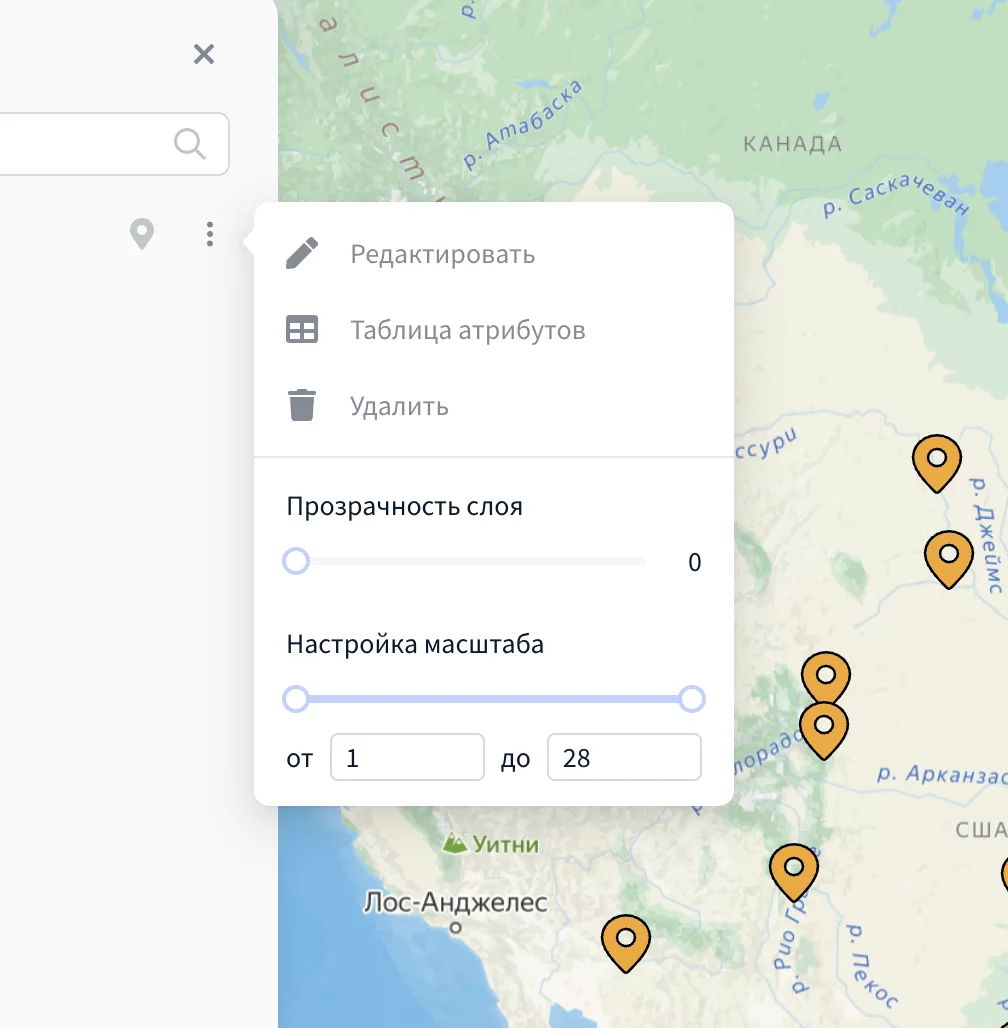The height and width of the screenshot is (1028, 1008).
Task: Click the pencil icon next to Редактировать
Action: (302, 254)
